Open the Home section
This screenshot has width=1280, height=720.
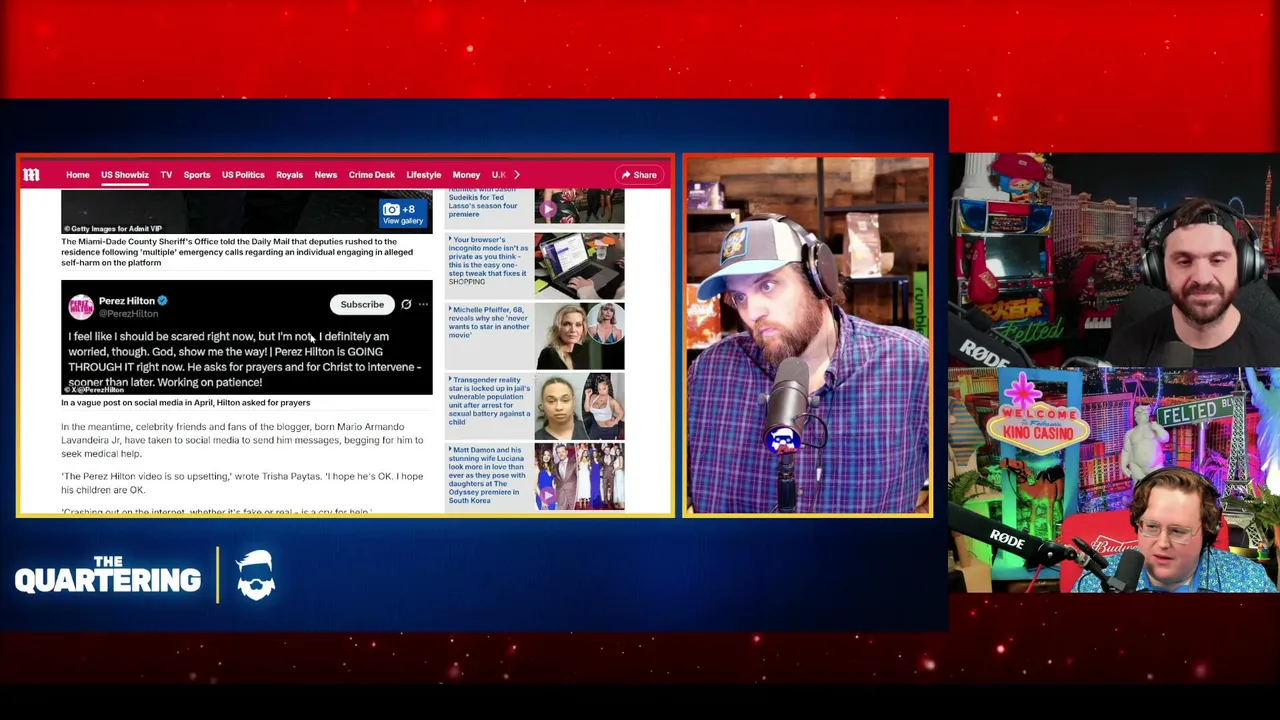click(77, 175)
